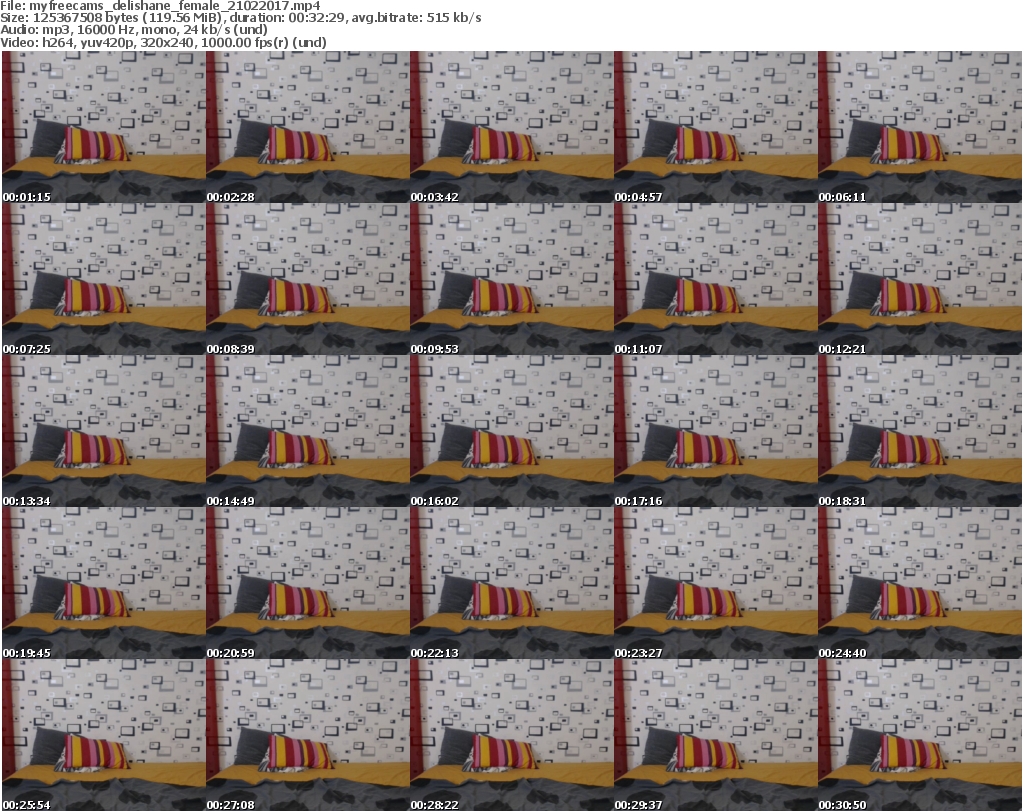The height and width of the screenshot is (811, 1024).
Task: Select the thumbnail frame at 00:18:31
Action: point(920,432)
